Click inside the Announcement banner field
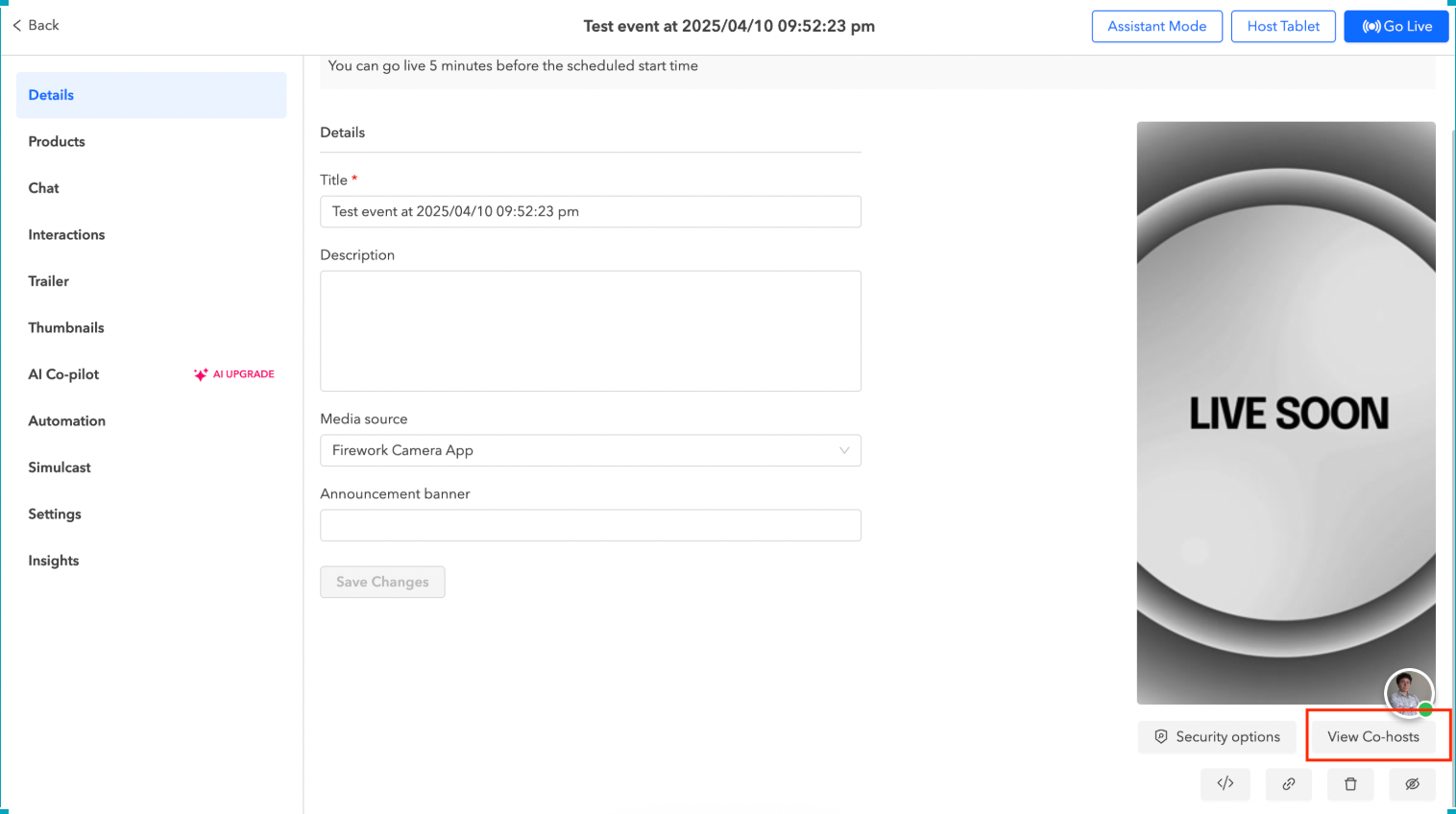 click(x=590, y=525)
